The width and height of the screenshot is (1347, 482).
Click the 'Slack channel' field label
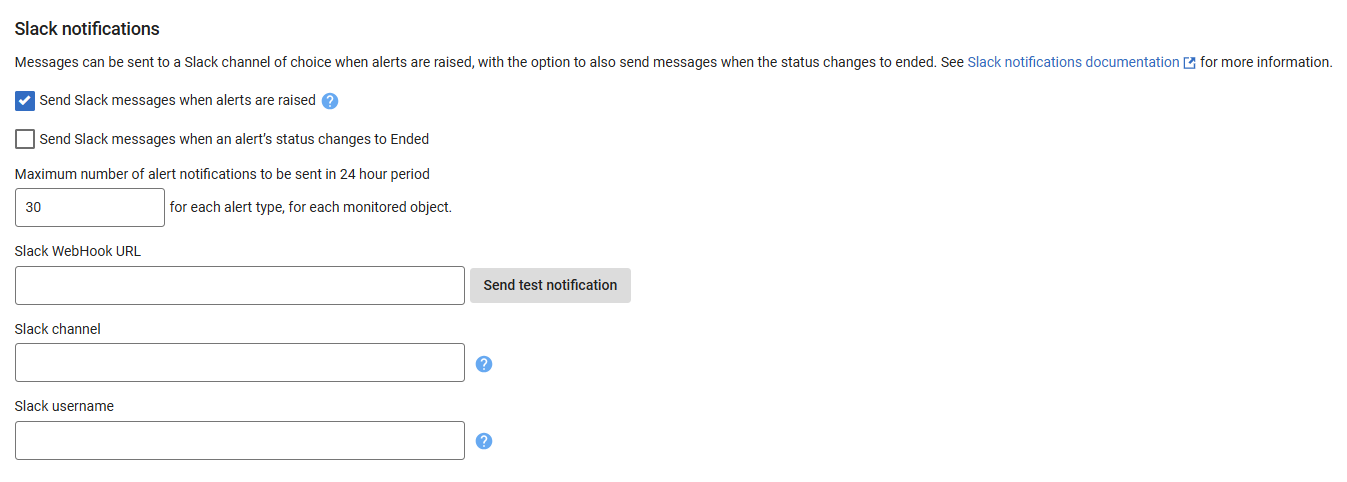point(58,329)
